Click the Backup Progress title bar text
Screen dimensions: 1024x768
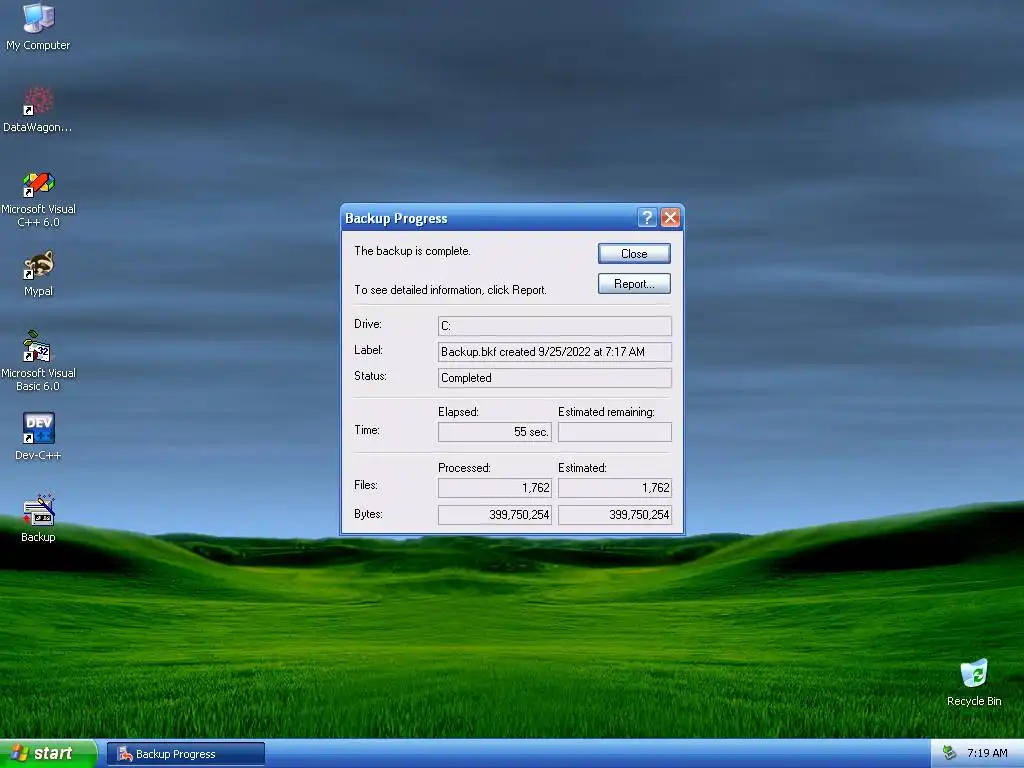pos(396,218)
